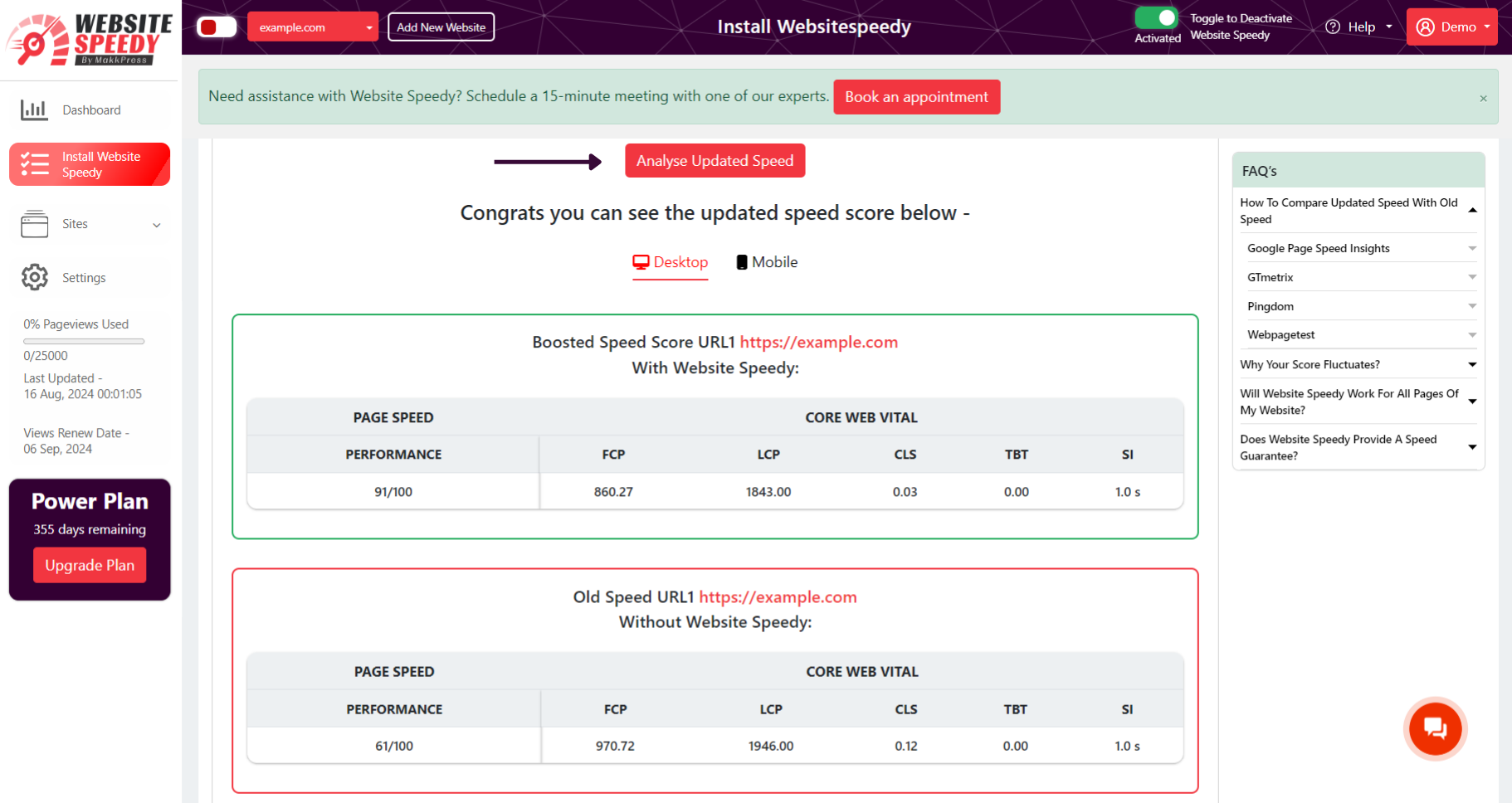Screen dimensions: 1512x803
Task: Open Sites menu item
Action: pos(90,224)
